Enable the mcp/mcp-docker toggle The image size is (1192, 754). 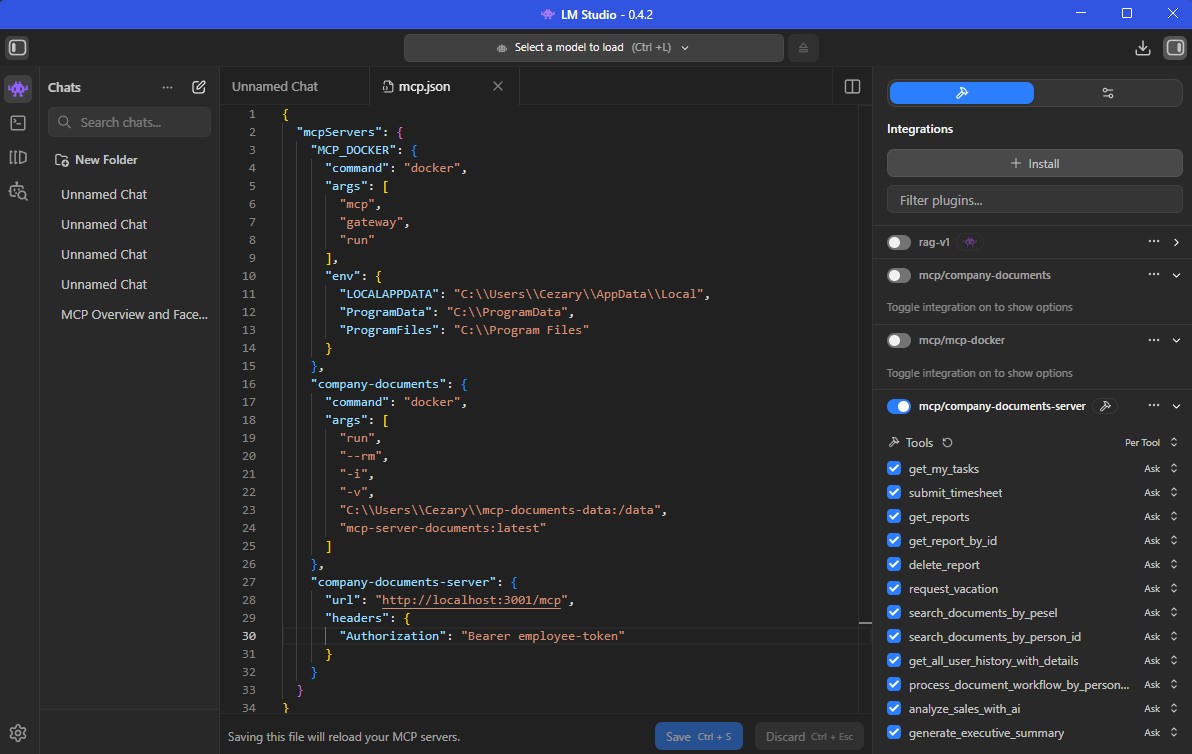coord(899,341)
